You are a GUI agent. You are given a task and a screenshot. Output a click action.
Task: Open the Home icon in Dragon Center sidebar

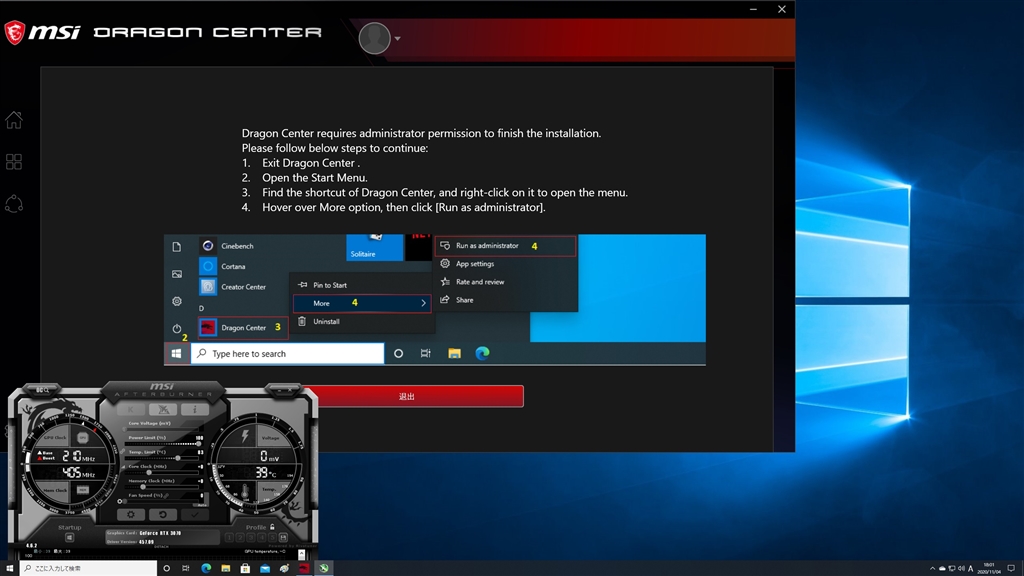[14, 120]
